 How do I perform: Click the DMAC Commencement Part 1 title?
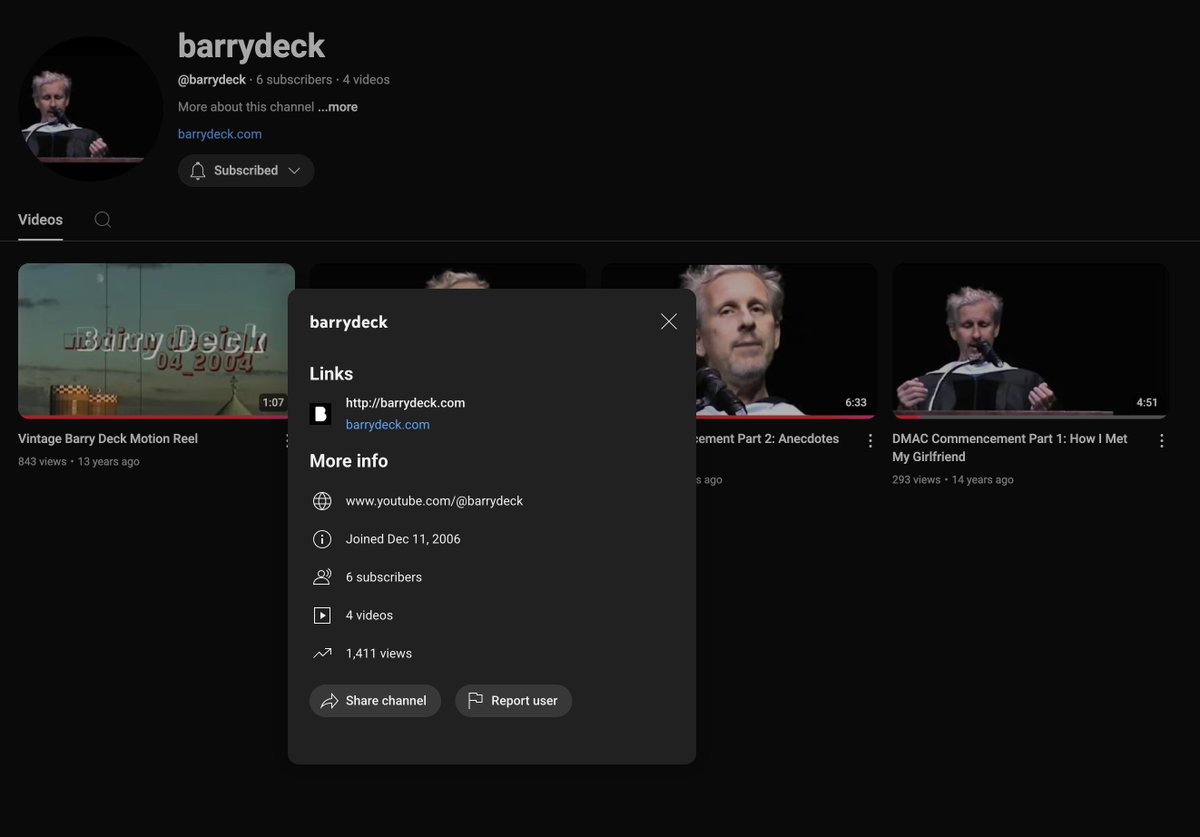(1010, 448)
